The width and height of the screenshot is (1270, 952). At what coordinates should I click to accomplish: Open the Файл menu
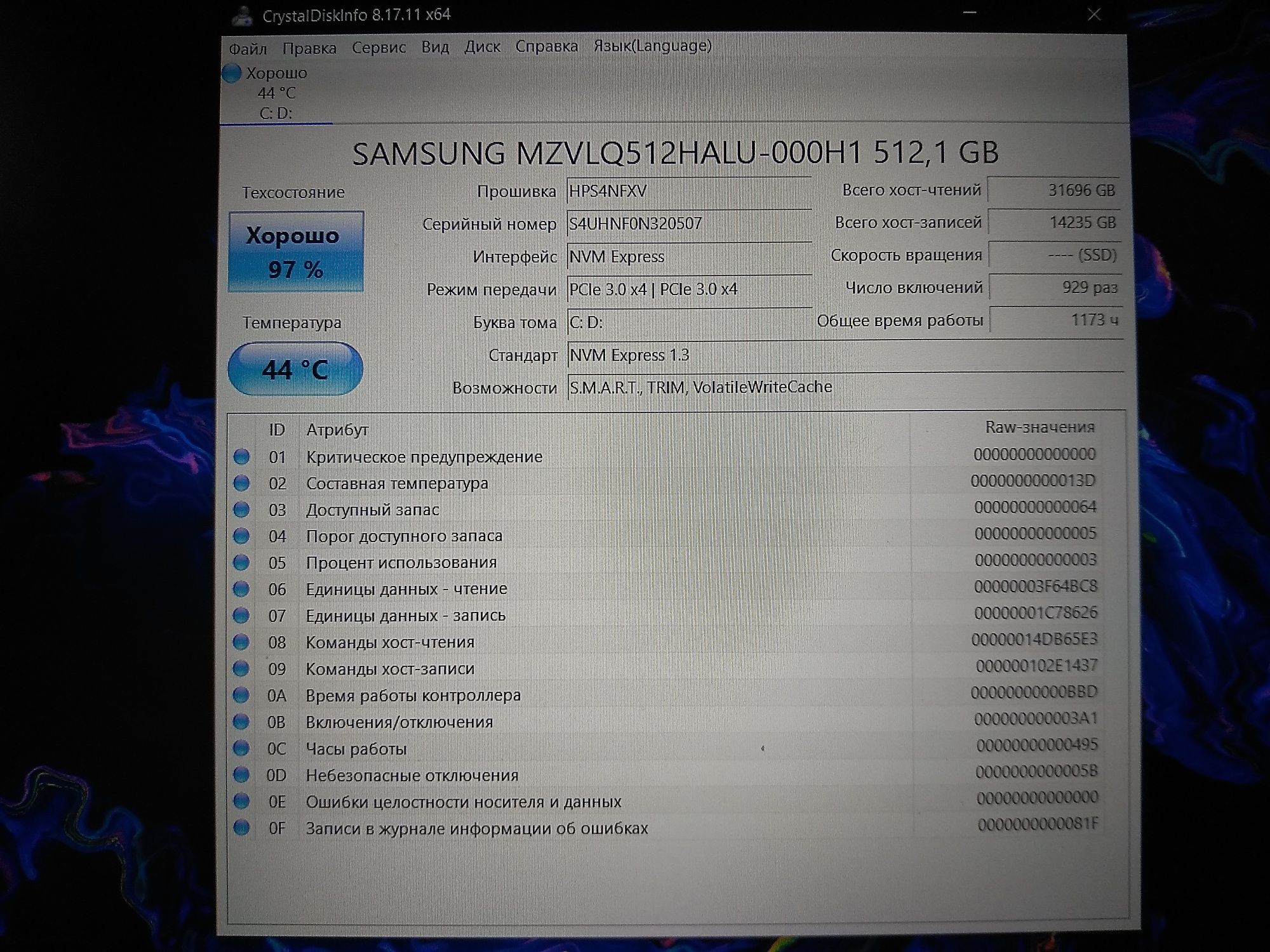[248, 49]
